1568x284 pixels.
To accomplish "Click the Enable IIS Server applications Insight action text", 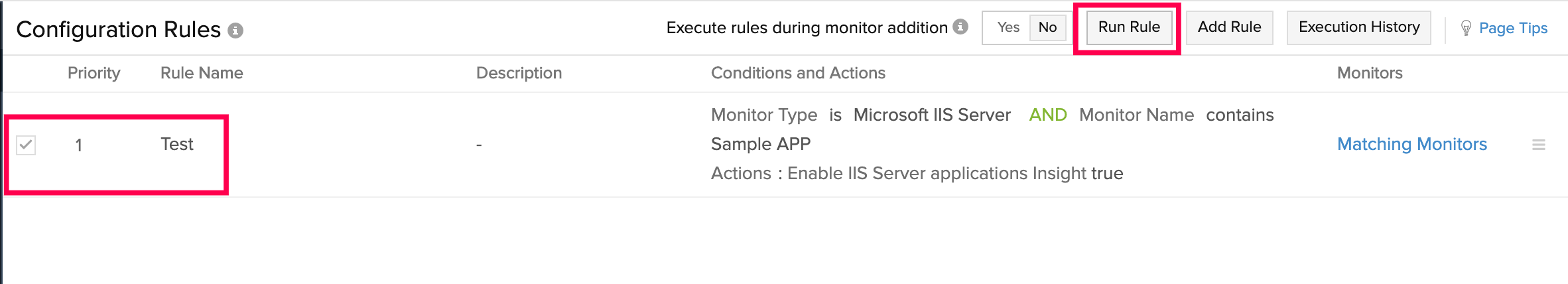I will pos(937,173).
